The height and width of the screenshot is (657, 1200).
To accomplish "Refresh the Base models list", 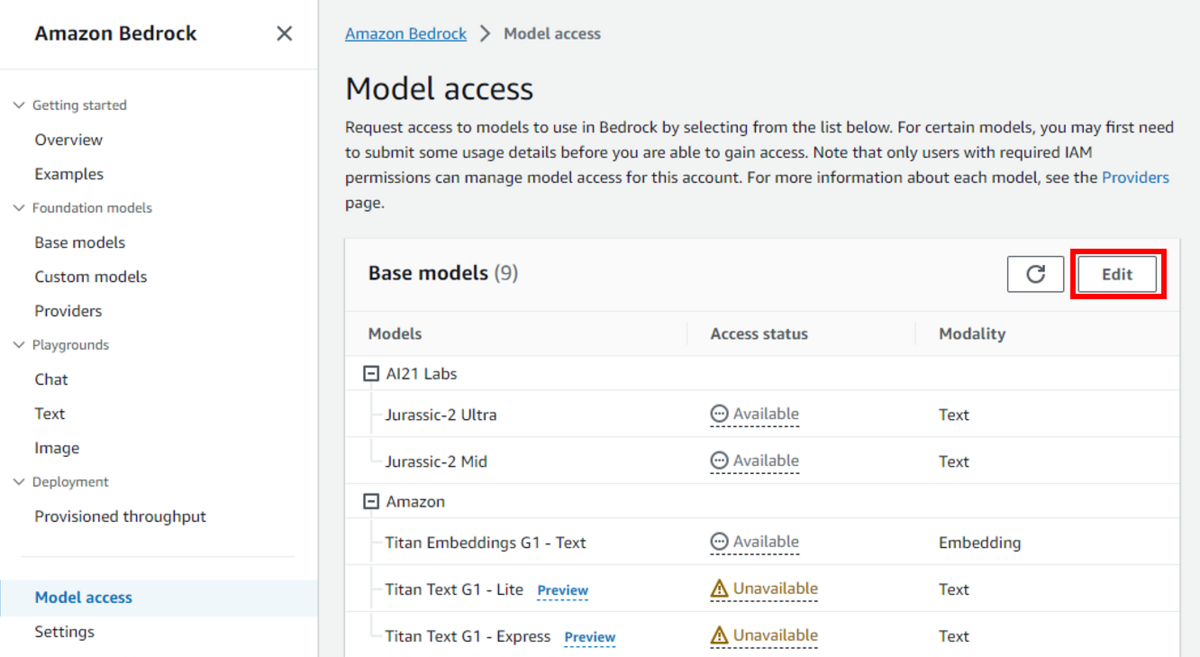I will (x=1035, y=274).
